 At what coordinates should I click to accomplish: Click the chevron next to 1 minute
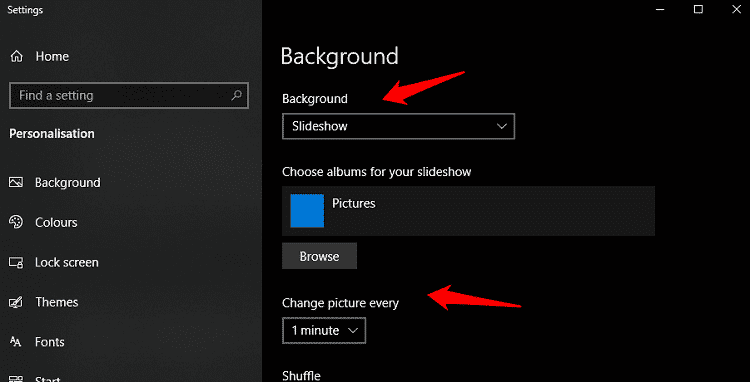point(353,331)
